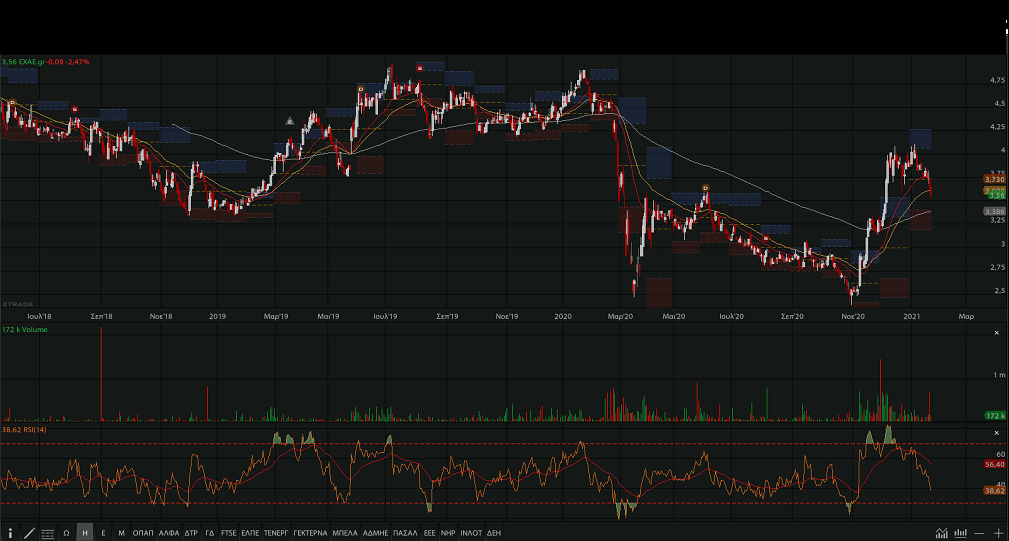Toggle the H daily timeframe button
Screen dimensions: 1009x541
click(85, 533)
